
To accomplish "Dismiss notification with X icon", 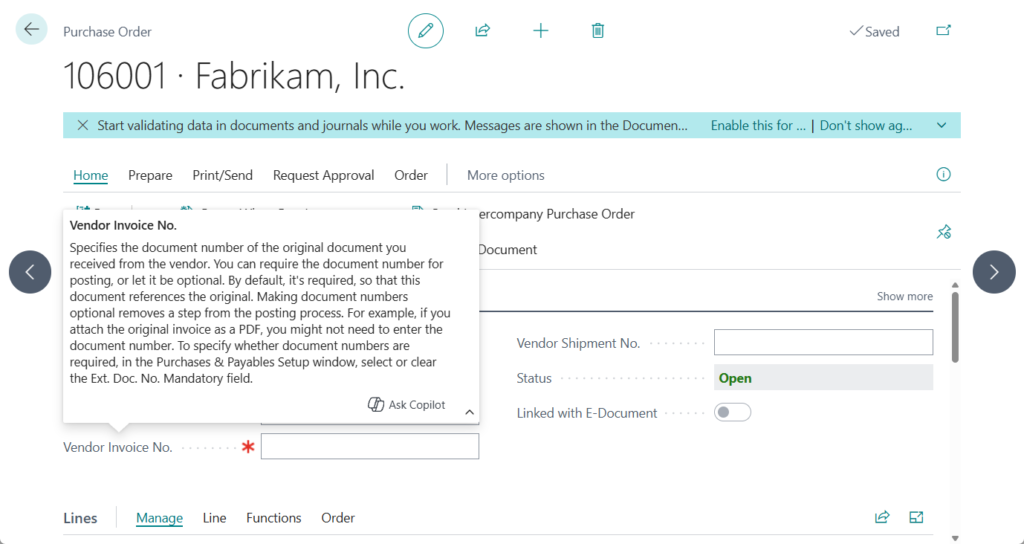I will pos(81,125).
